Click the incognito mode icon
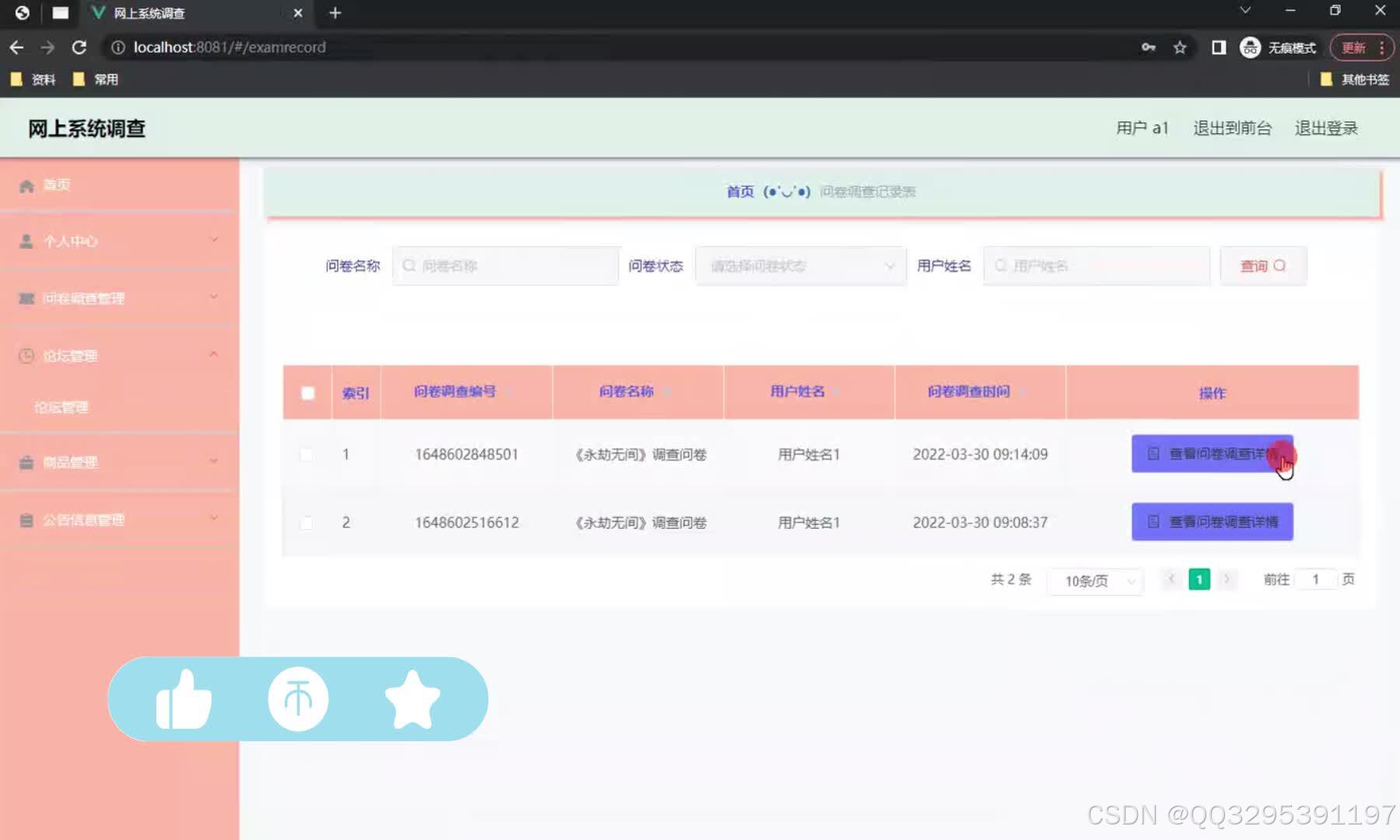This screenshot has width=1400, height=840. click(x=1250, y=47)
